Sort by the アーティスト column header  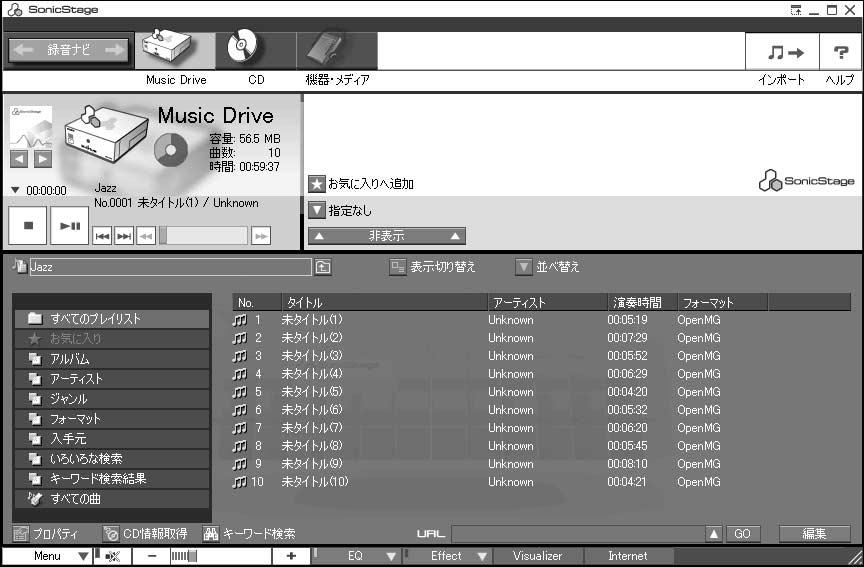tap(547, 303)
